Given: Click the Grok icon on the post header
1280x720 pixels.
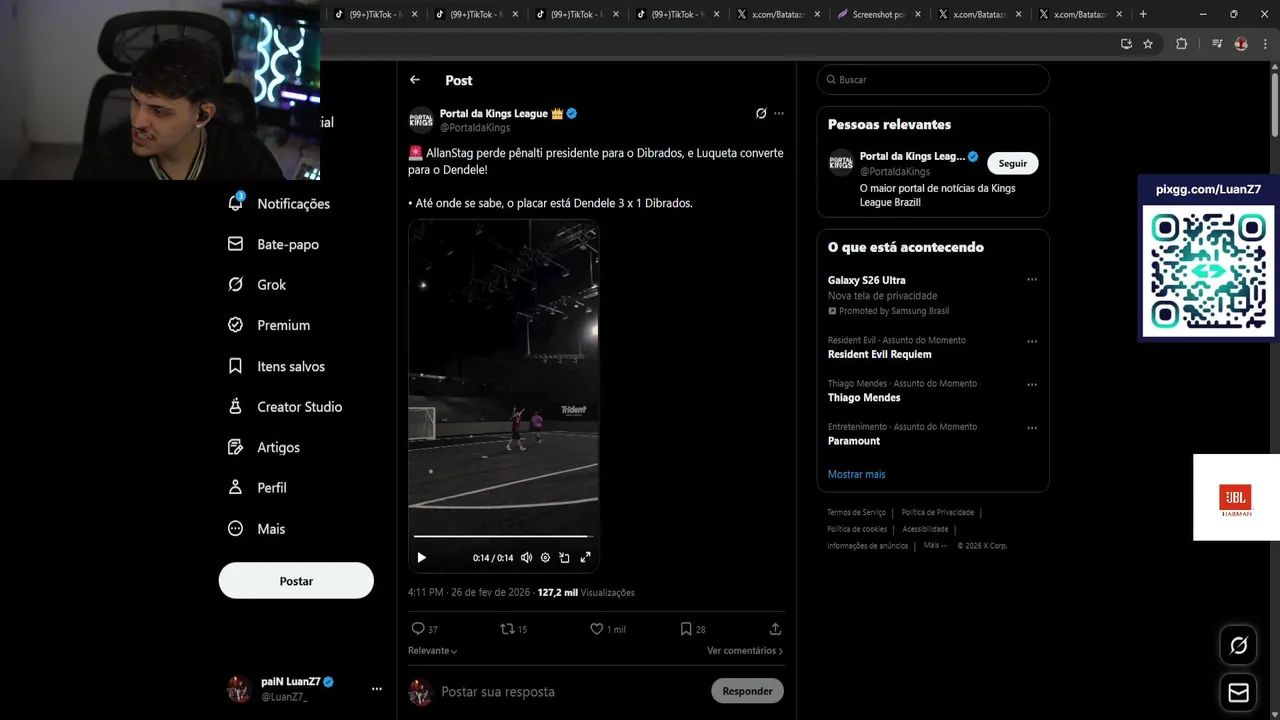Looking at the screenshot, I should pyautogui.click(x=761, y=114).
